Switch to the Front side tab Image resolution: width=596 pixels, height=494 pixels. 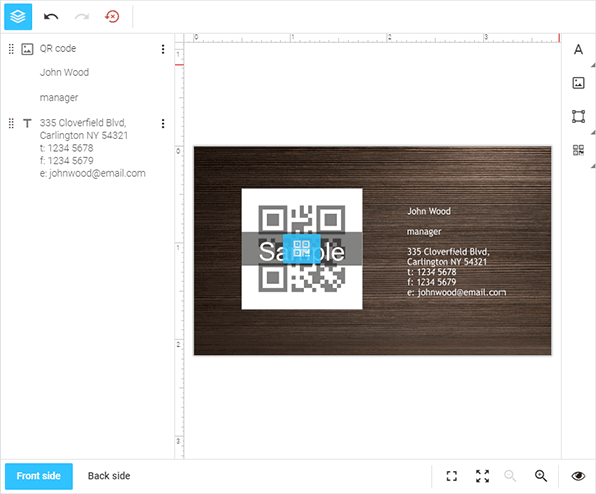coord(39,476)
